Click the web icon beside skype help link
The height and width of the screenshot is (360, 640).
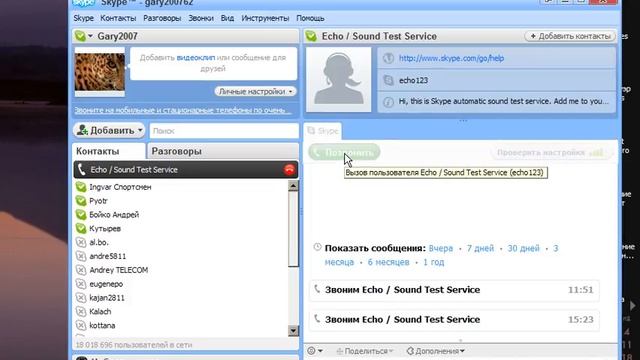tap(388, 58)
